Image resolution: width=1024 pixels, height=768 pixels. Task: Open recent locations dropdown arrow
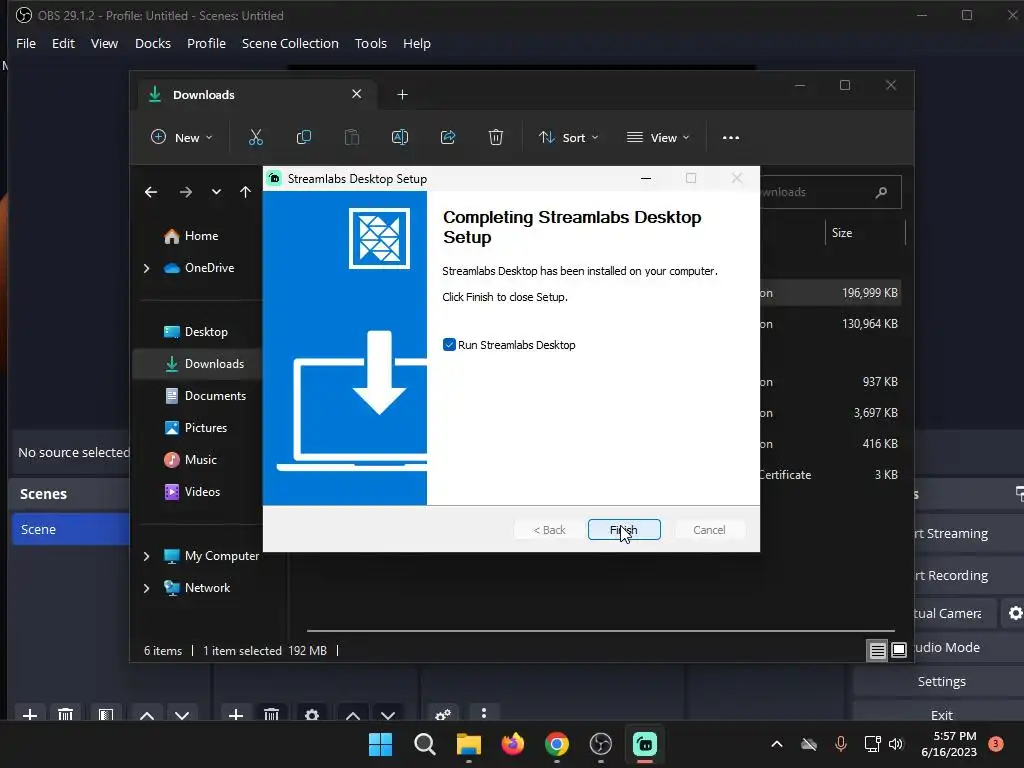(x=216, y=192)
